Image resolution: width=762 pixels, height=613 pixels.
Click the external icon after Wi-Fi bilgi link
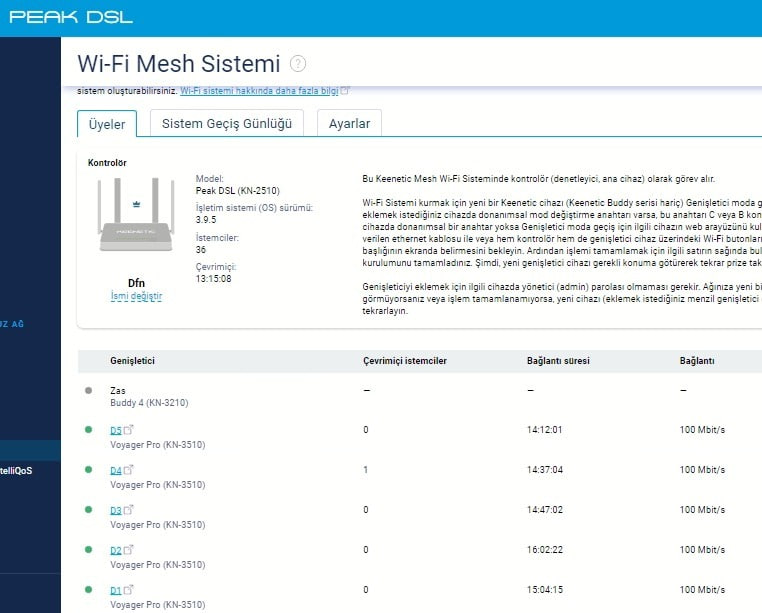[x=345, y=90]
